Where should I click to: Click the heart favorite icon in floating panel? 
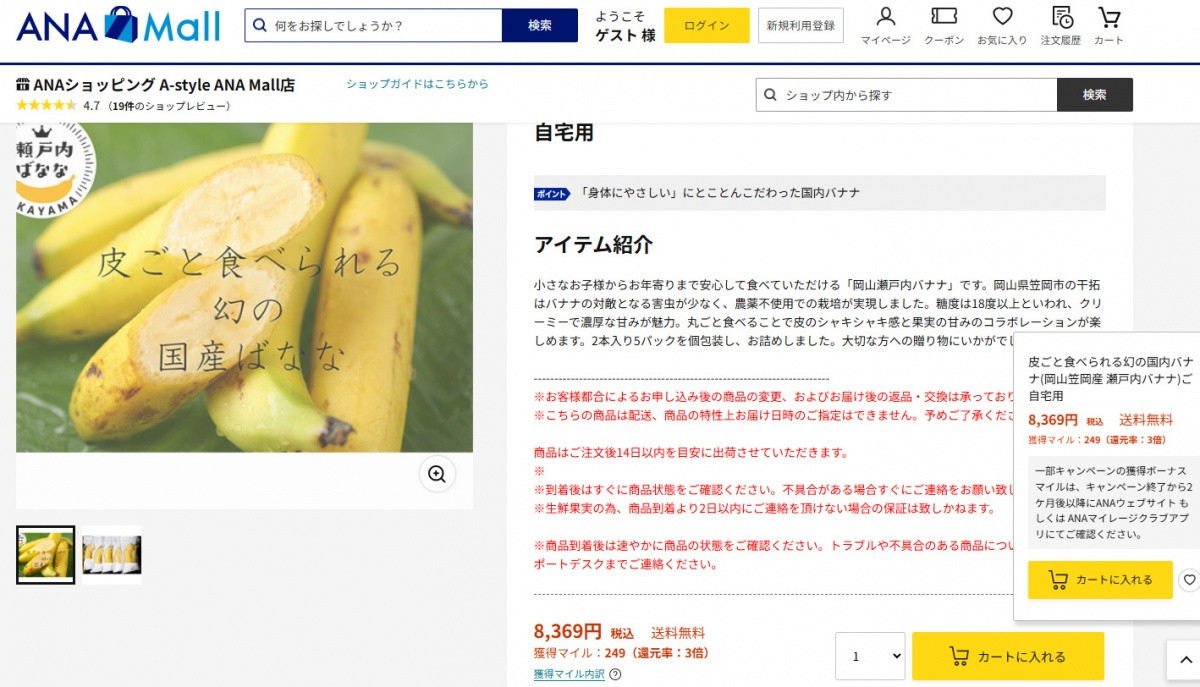coord(1188,580)
